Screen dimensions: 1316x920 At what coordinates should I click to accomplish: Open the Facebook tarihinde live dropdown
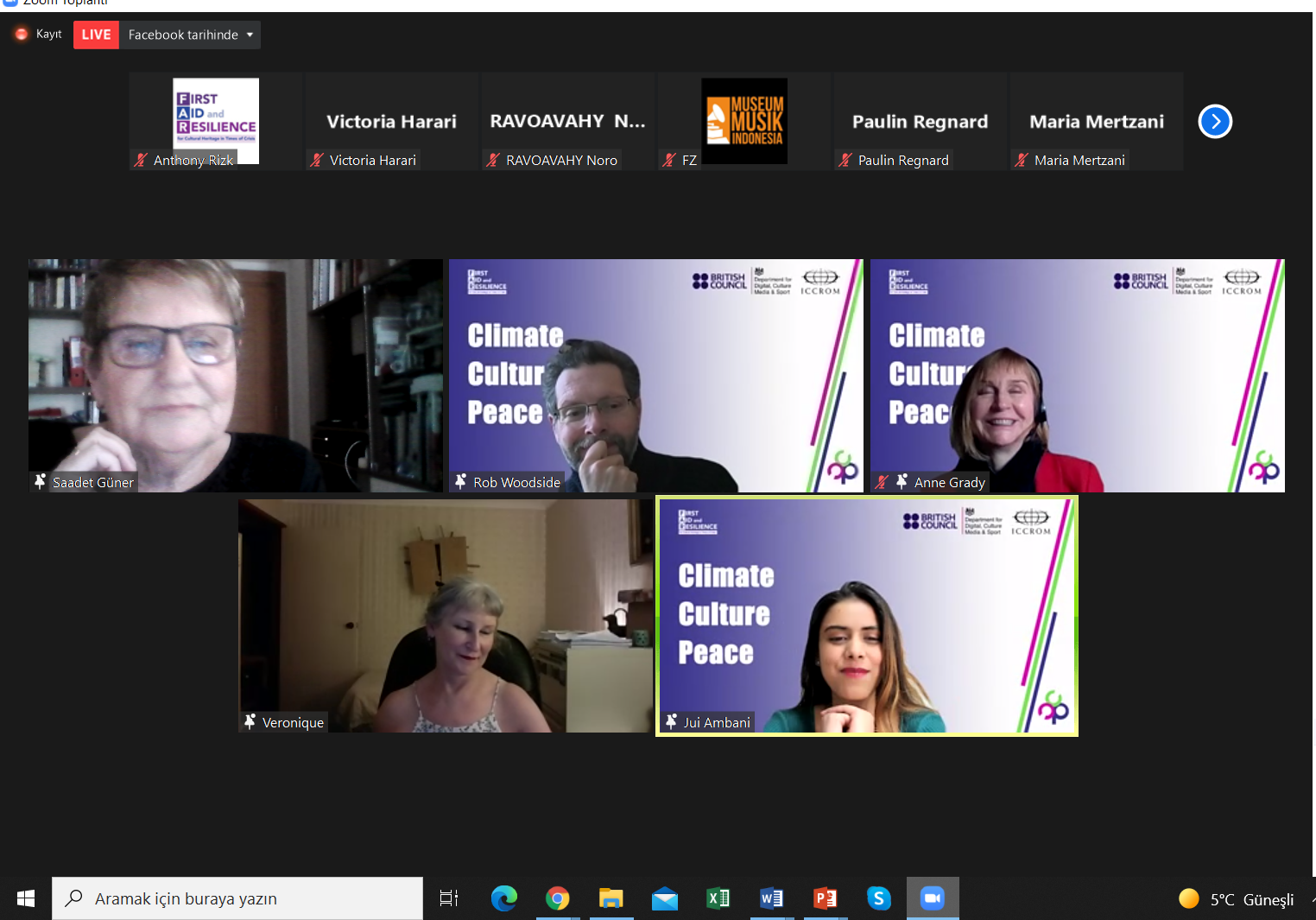[190, 35]
